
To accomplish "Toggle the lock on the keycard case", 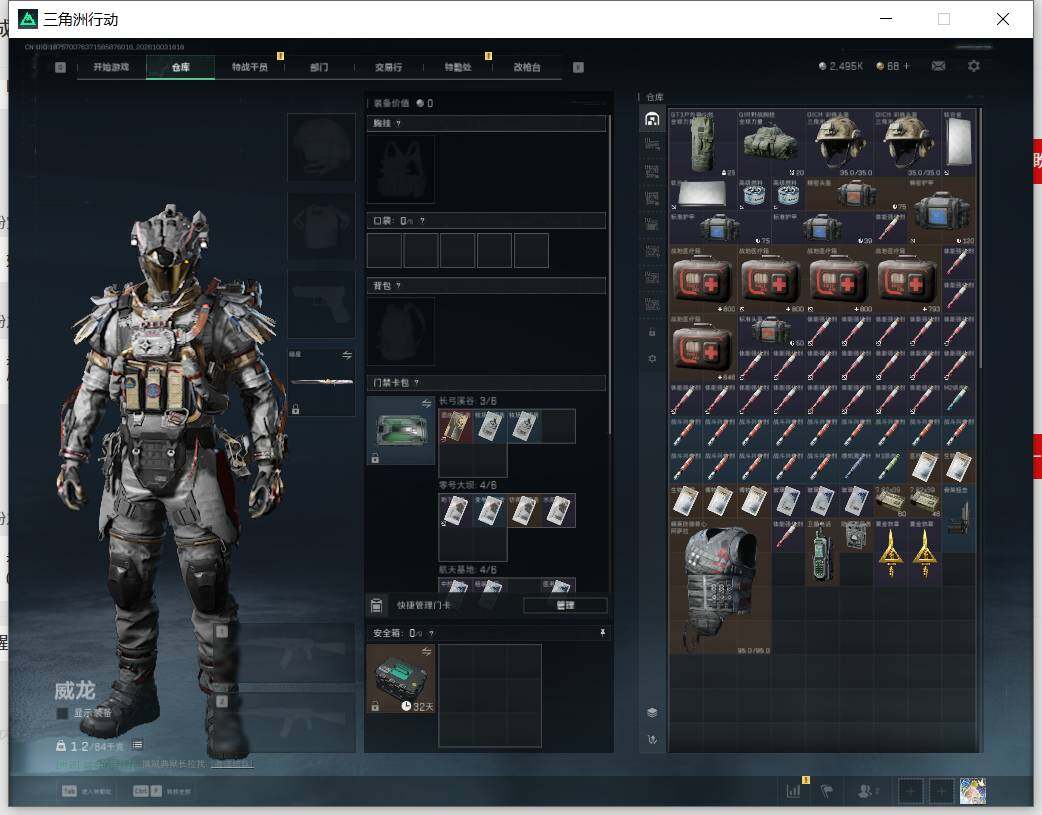I will pyautogui.click(x=375, y=458).
